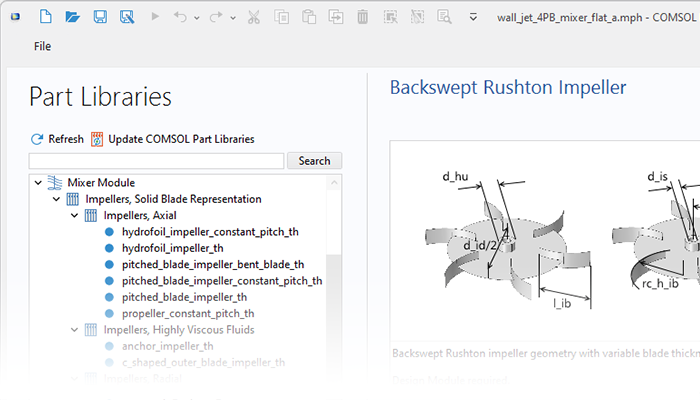Click the tree scrollbar up arrow

click(334, 183)
